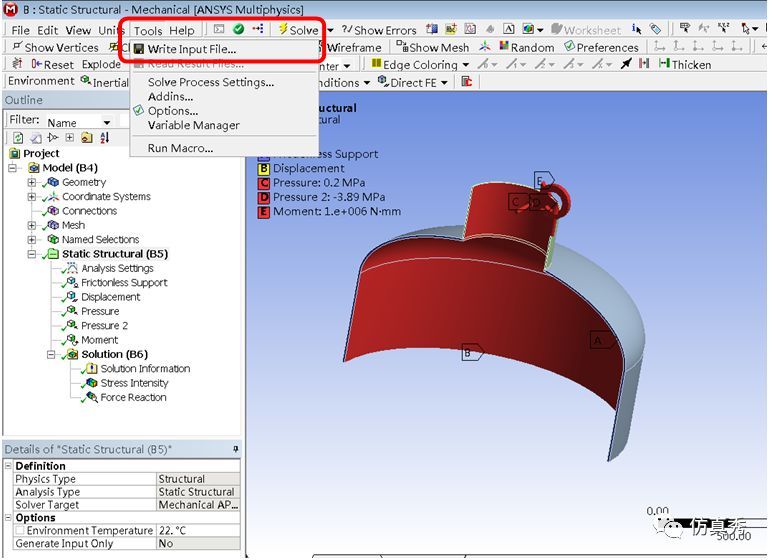Open the Show Errors tool
Image resolution: width=771 pixels, height=560 pixels.
click(379, 30)
